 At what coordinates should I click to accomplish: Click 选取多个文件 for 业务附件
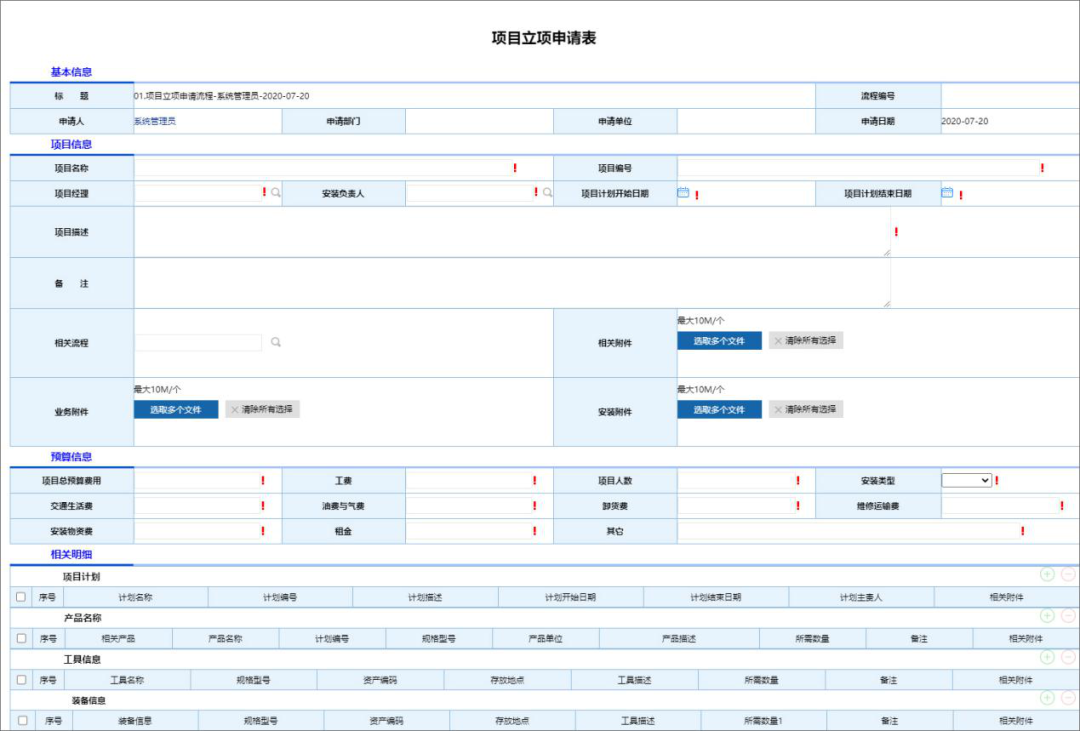point(176,409)
